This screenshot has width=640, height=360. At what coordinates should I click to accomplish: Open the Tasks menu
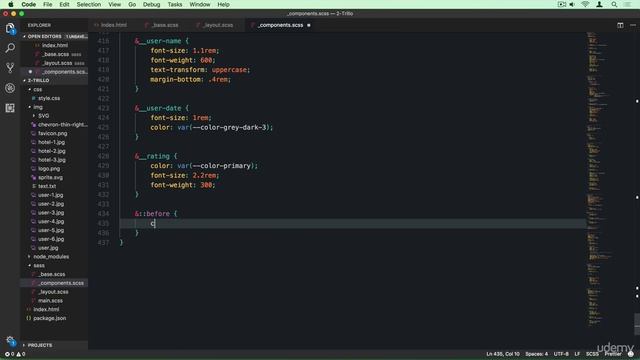pos(175,4)
